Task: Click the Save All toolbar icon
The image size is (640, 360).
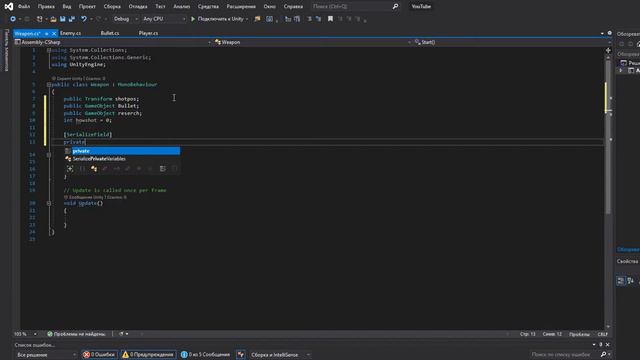Action: coord(72,19)
